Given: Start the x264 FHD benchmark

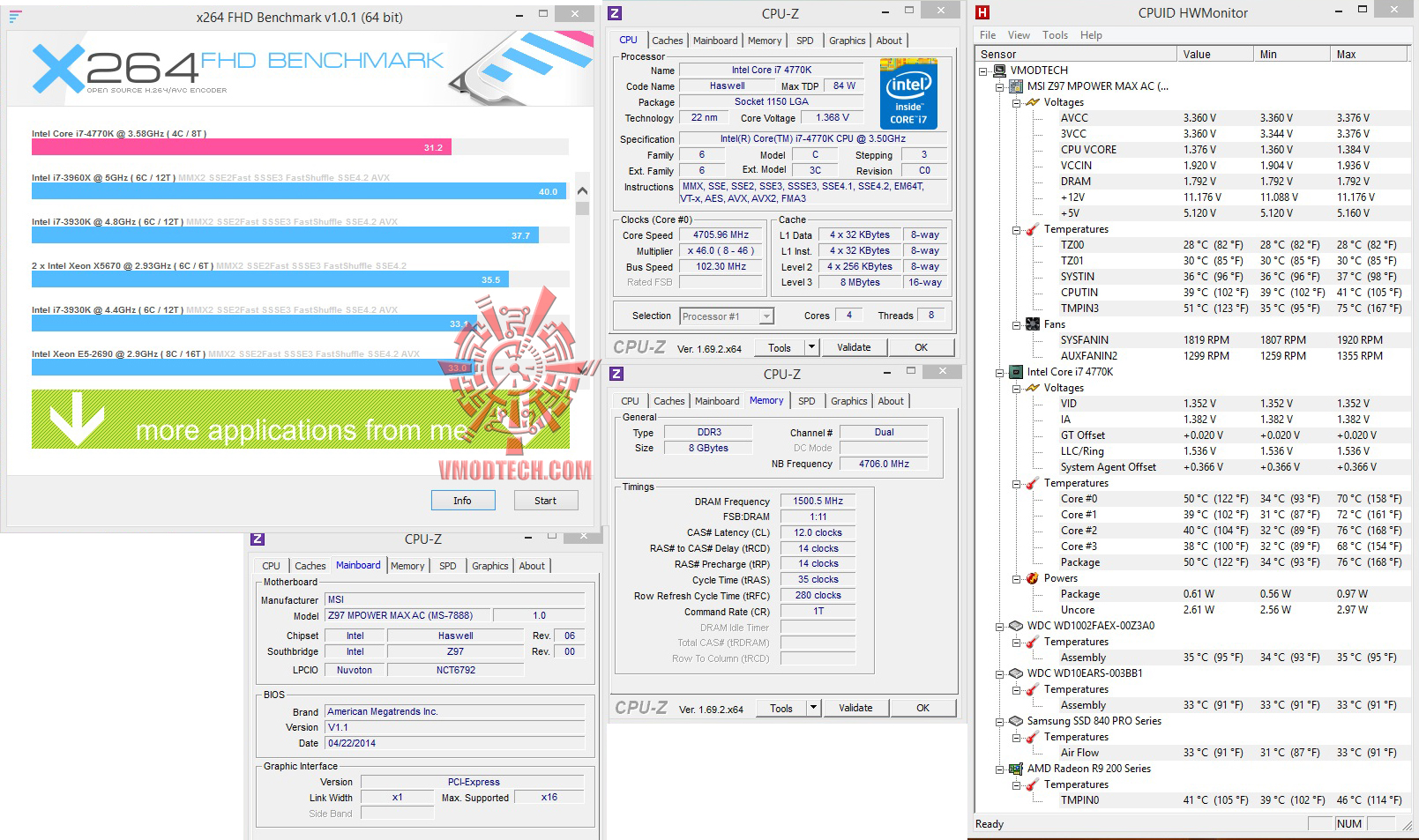Looking at the screenshot, I should 546,501.
